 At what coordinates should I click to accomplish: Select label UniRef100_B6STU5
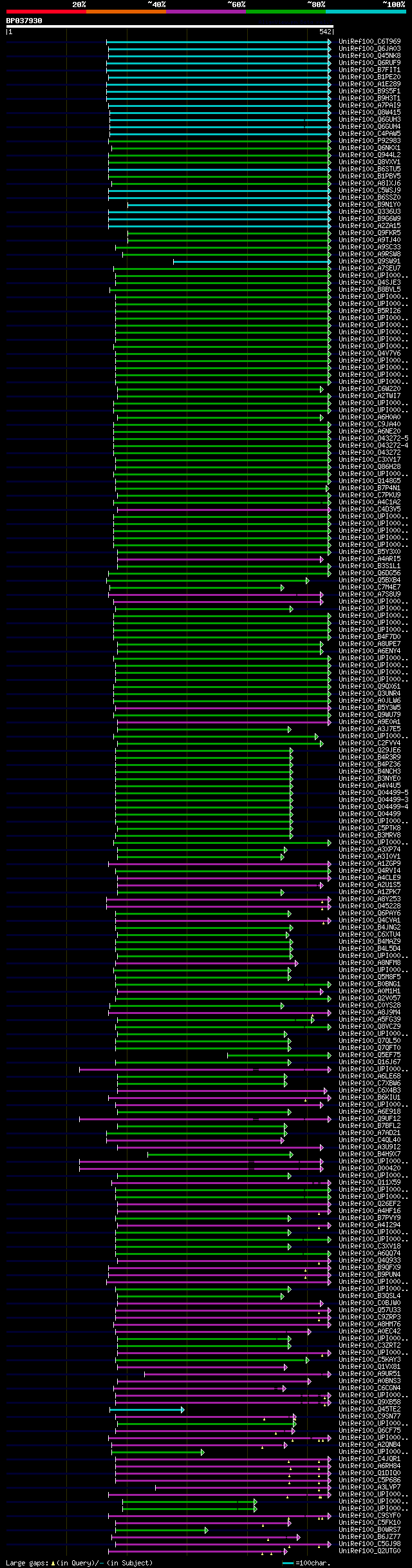pos(370,169)
